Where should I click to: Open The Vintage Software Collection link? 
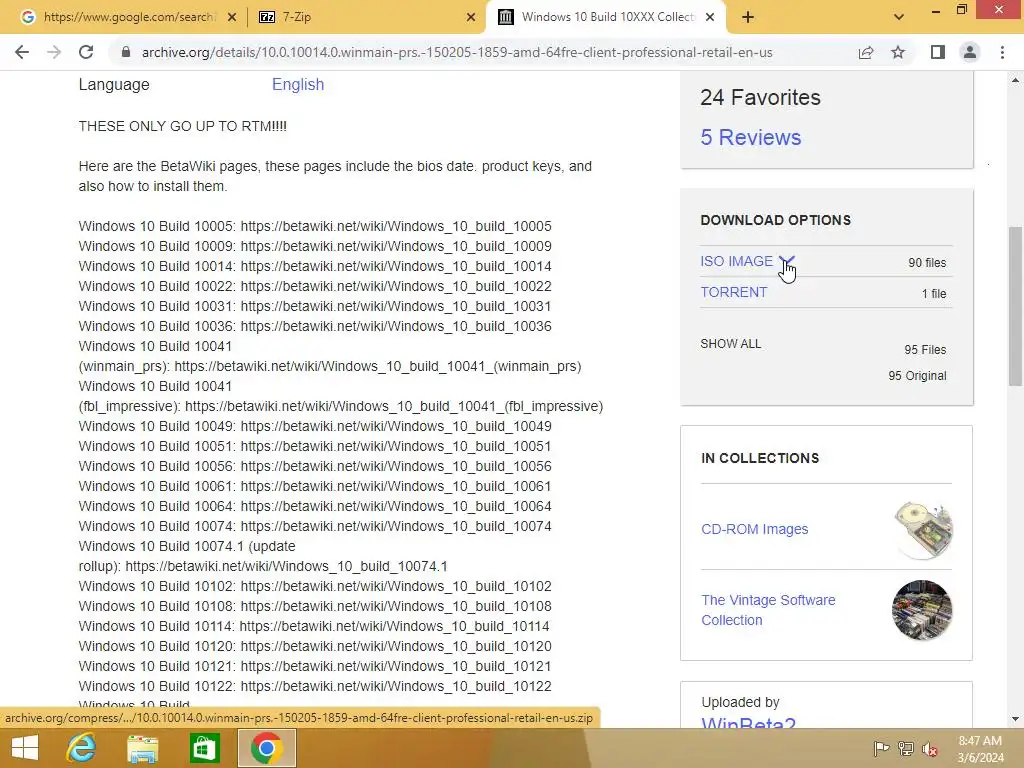click(x=768, y=610)
